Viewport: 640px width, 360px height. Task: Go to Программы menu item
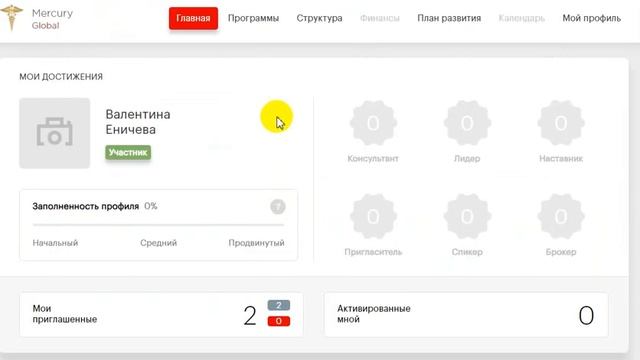[253, 18]
